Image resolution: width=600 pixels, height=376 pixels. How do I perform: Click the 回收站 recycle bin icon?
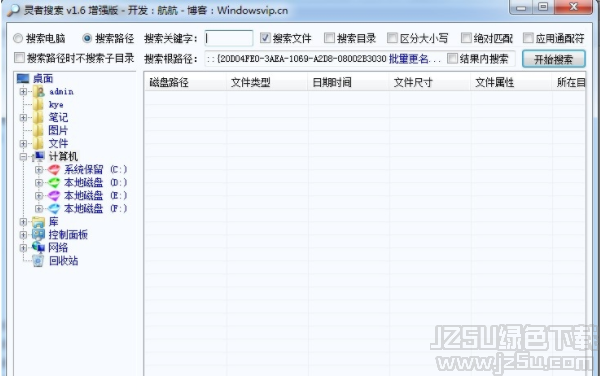point(38,260)
